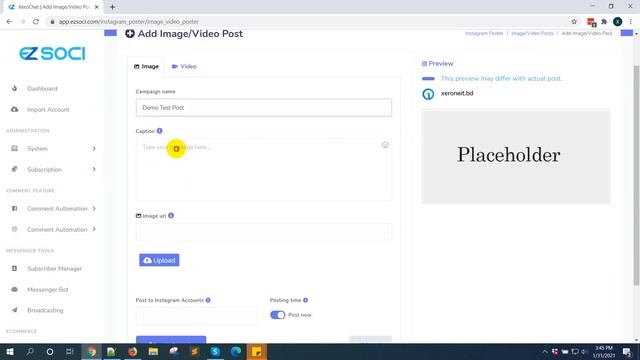This screenshot has width=640, height=360.
Task: Click the xeroneit.bd profile avatar in preview
Action: tap(428, 94)
